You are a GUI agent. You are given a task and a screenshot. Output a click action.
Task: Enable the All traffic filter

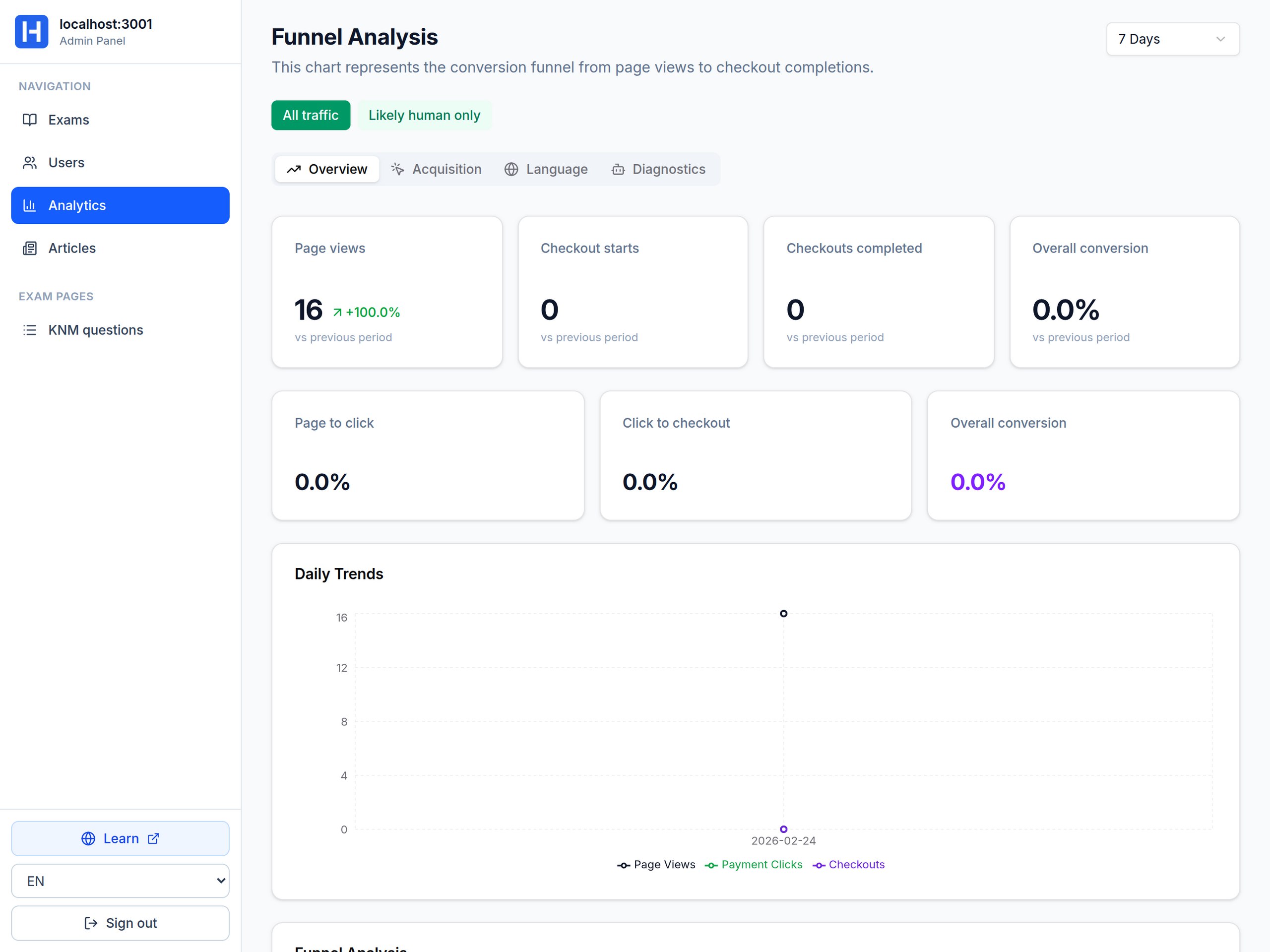pyautogui.click(x=310, y=116)
